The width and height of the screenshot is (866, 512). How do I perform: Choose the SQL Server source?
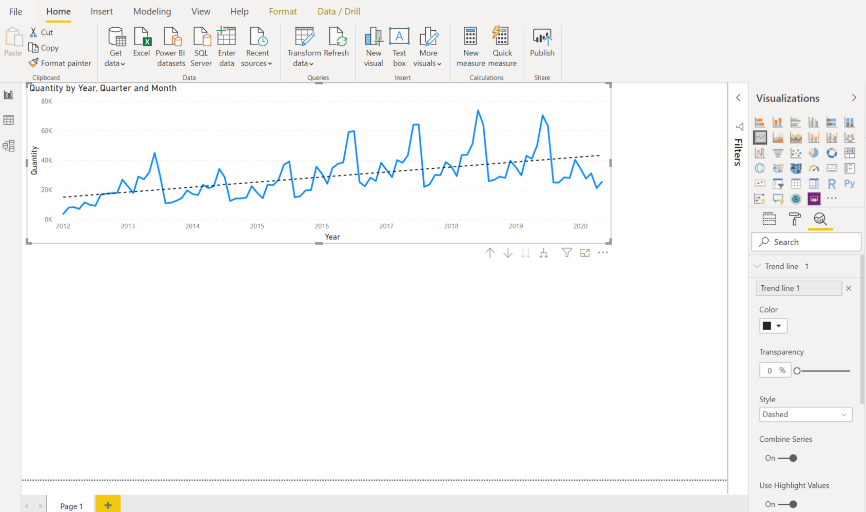tap(201, 47)
